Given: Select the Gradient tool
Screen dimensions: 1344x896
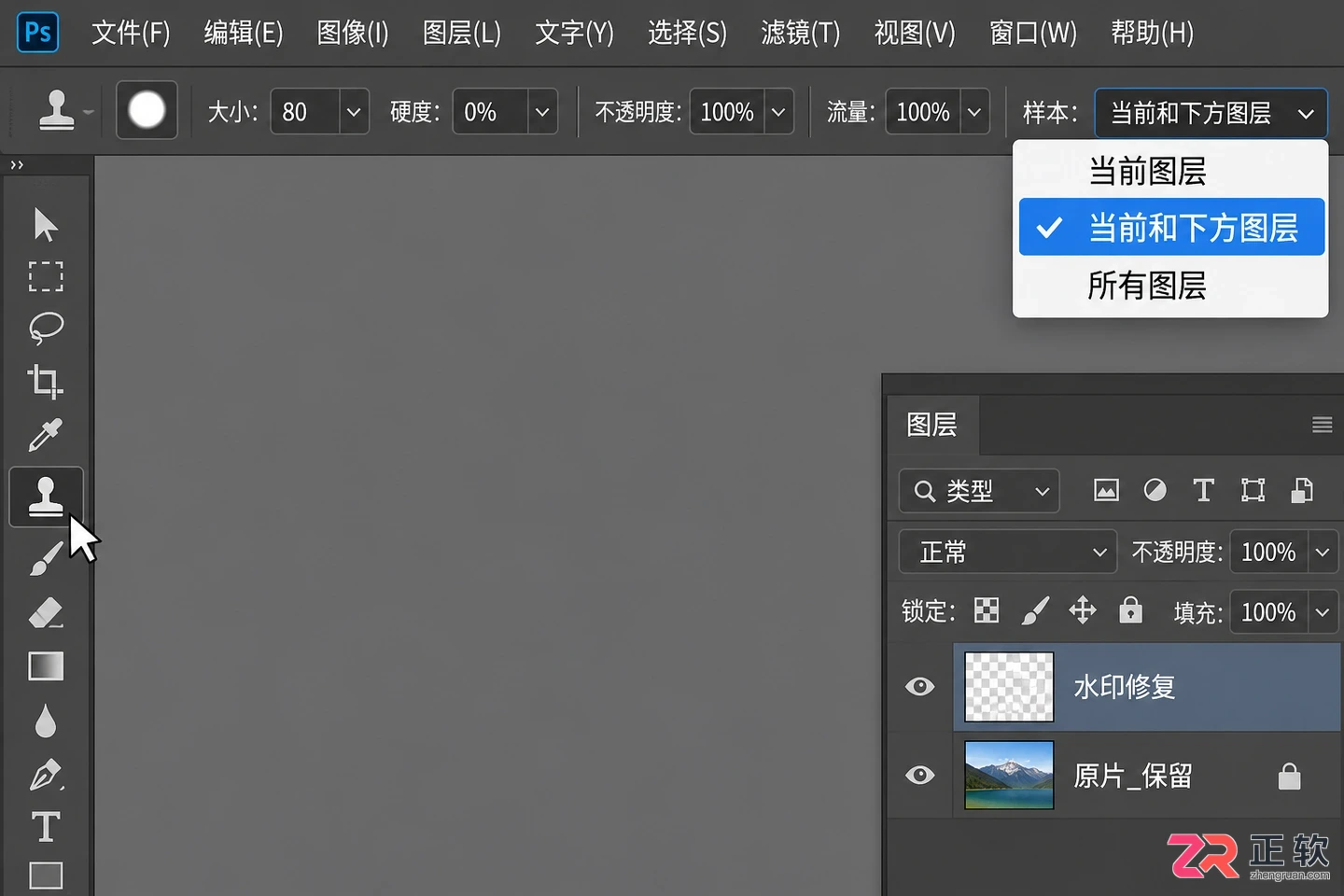Looking at the screenshot, I should point(46,666).
